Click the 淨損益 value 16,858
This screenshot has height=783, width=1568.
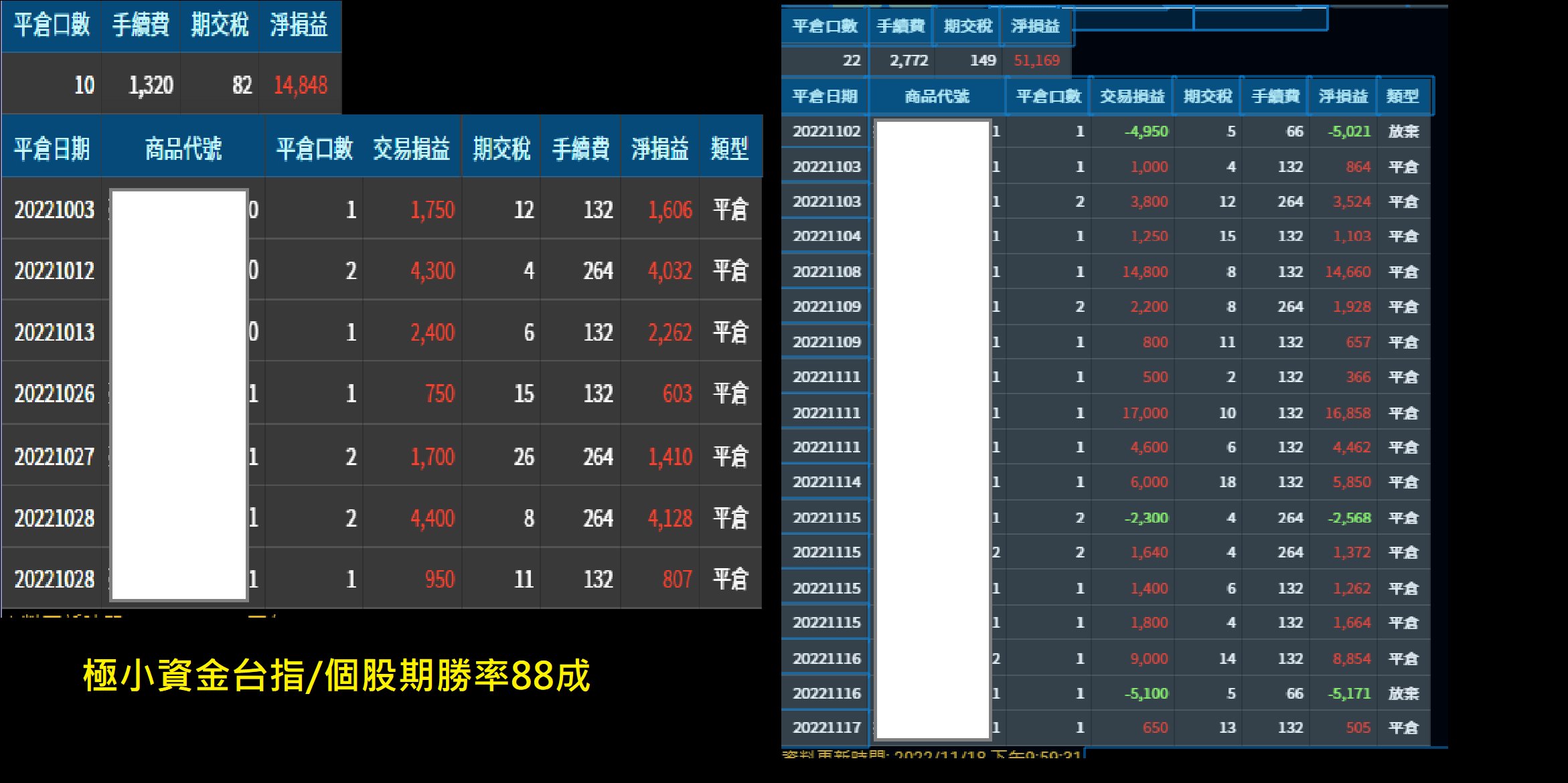tap(1348, 413)
